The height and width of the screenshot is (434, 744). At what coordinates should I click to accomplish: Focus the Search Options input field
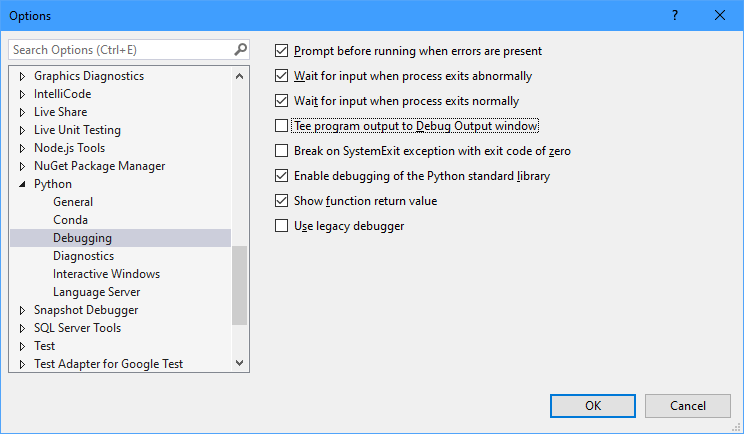(121, 50)
